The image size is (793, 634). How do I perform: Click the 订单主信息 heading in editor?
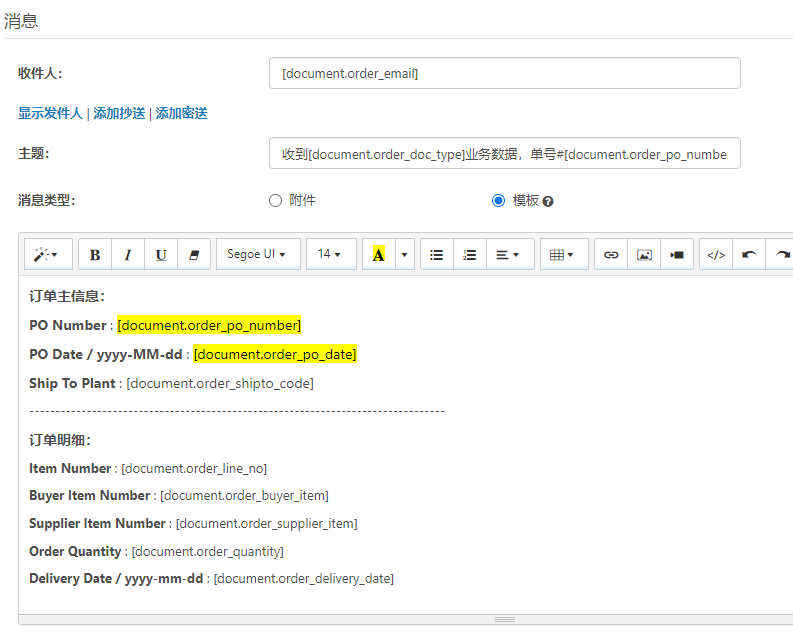67,296
